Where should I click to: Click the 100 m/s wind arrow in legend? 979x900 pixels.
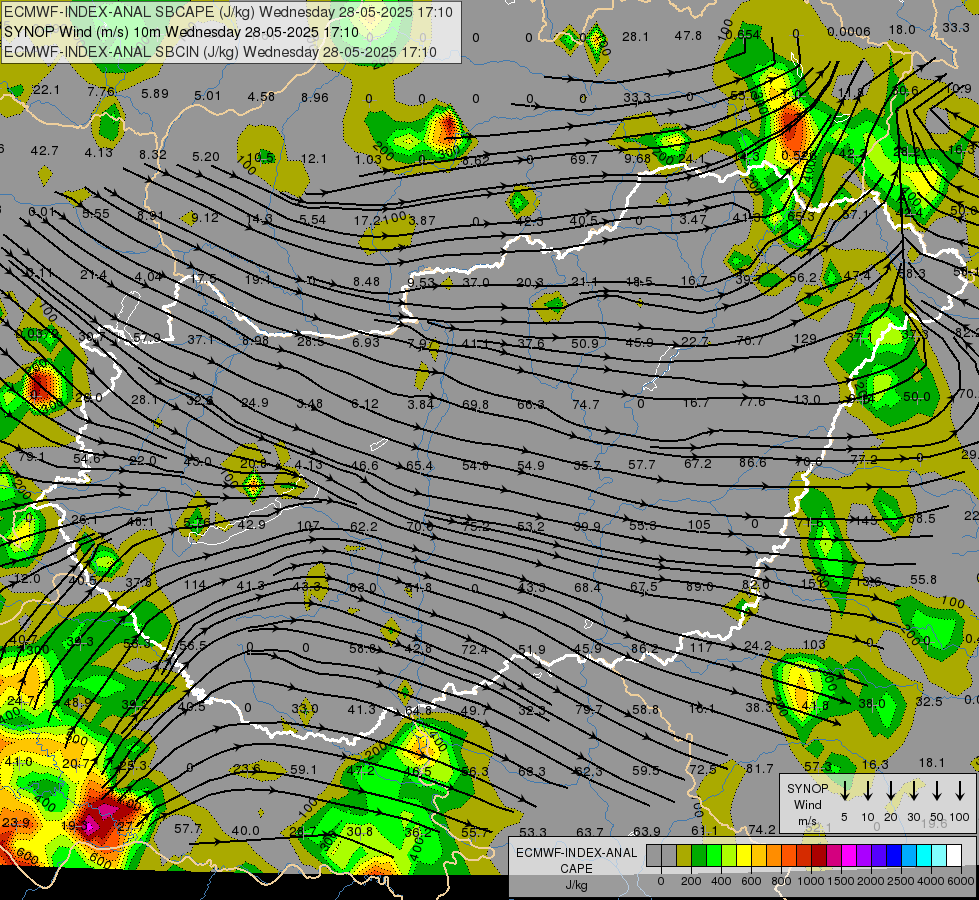pyautogui.click(x=960, y=791)
